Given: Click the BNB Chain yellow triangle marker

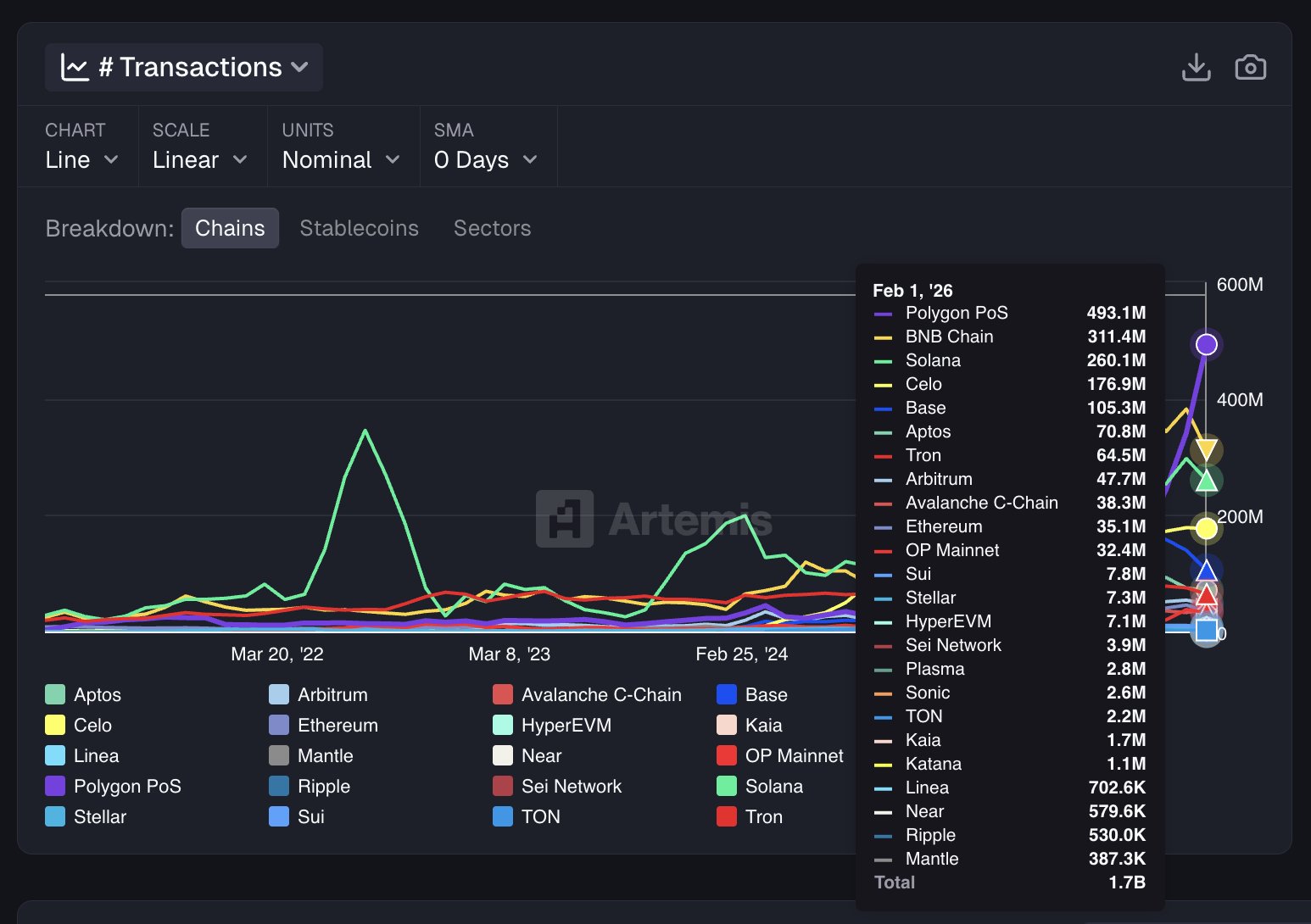Looking at the screenshot, I should [1206, 450].
